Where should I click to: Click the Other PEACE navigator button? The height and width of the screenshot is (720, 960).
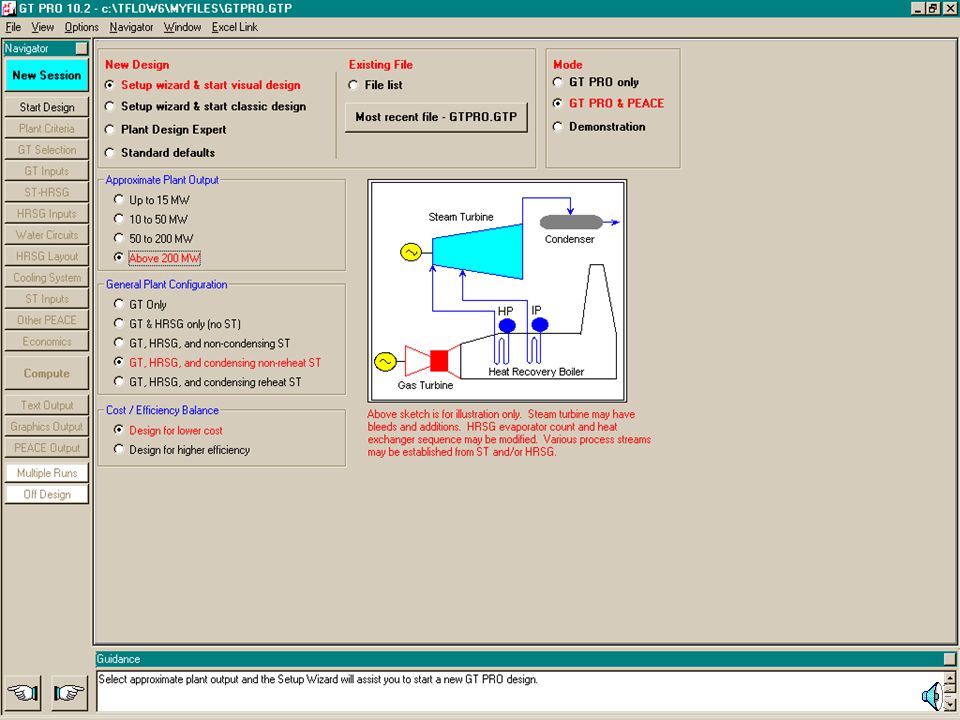pos(47,320)
